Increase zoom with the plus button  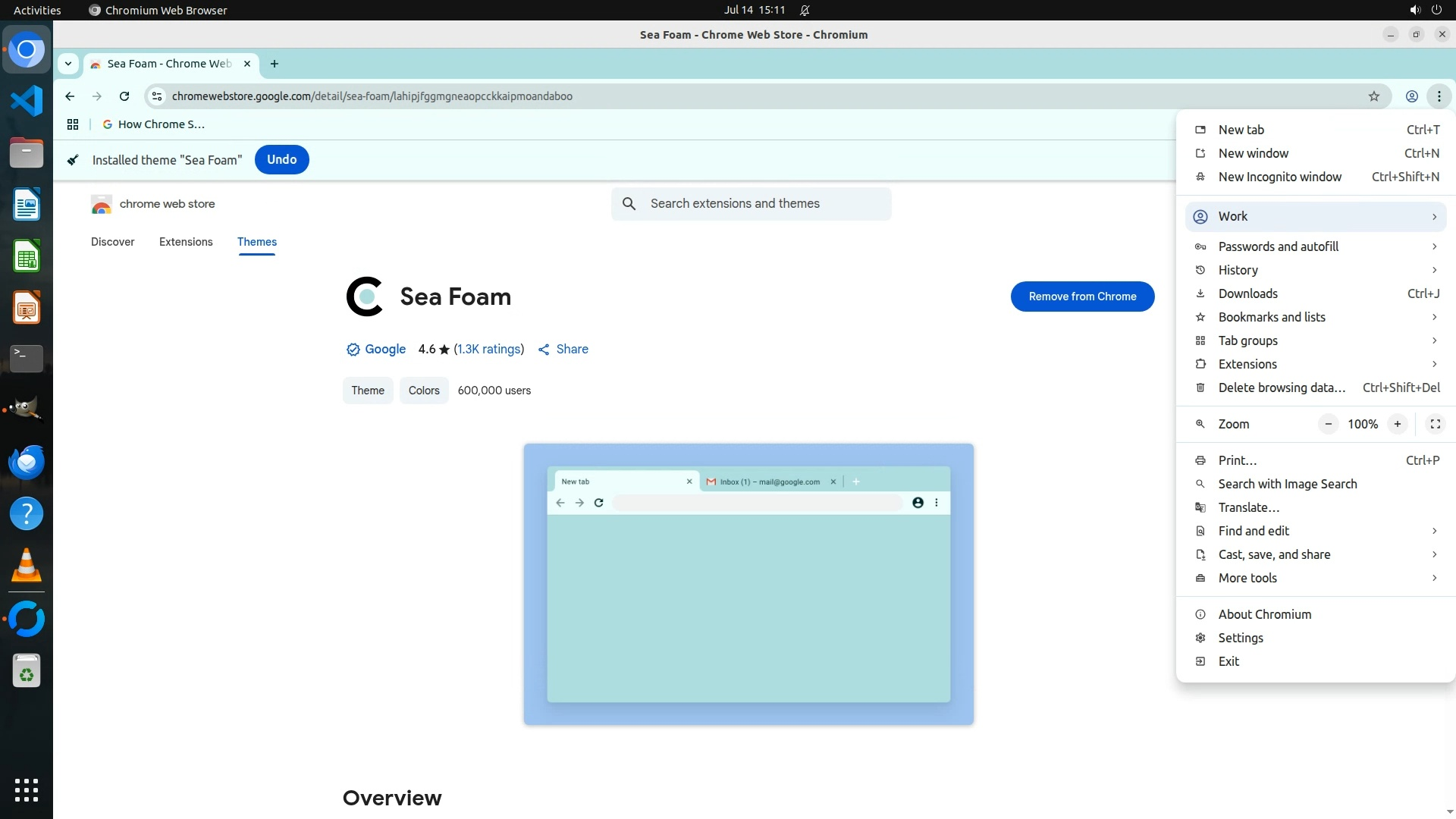coord(1397,424)
